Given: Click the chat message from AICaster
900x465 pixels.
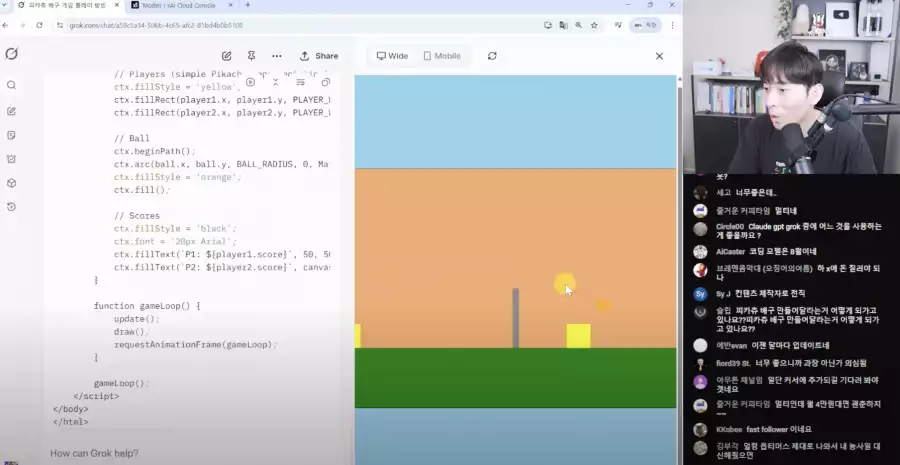Looking at the screenshot, I should coord(766,251).
